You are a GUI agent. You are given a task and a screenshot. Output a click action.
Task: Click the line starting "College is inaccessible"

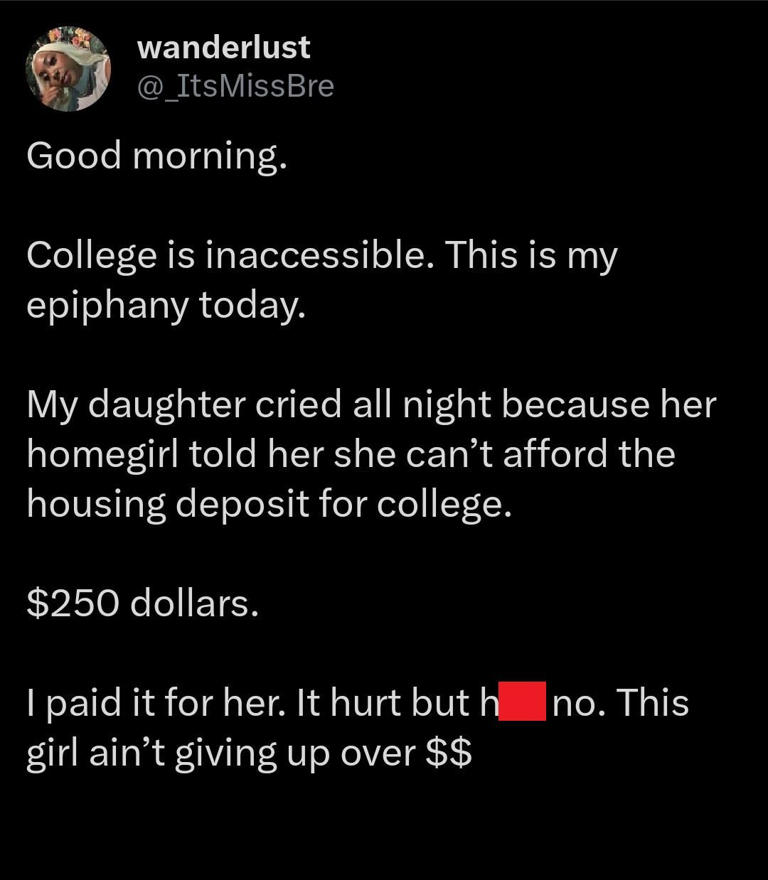(322, 256)
